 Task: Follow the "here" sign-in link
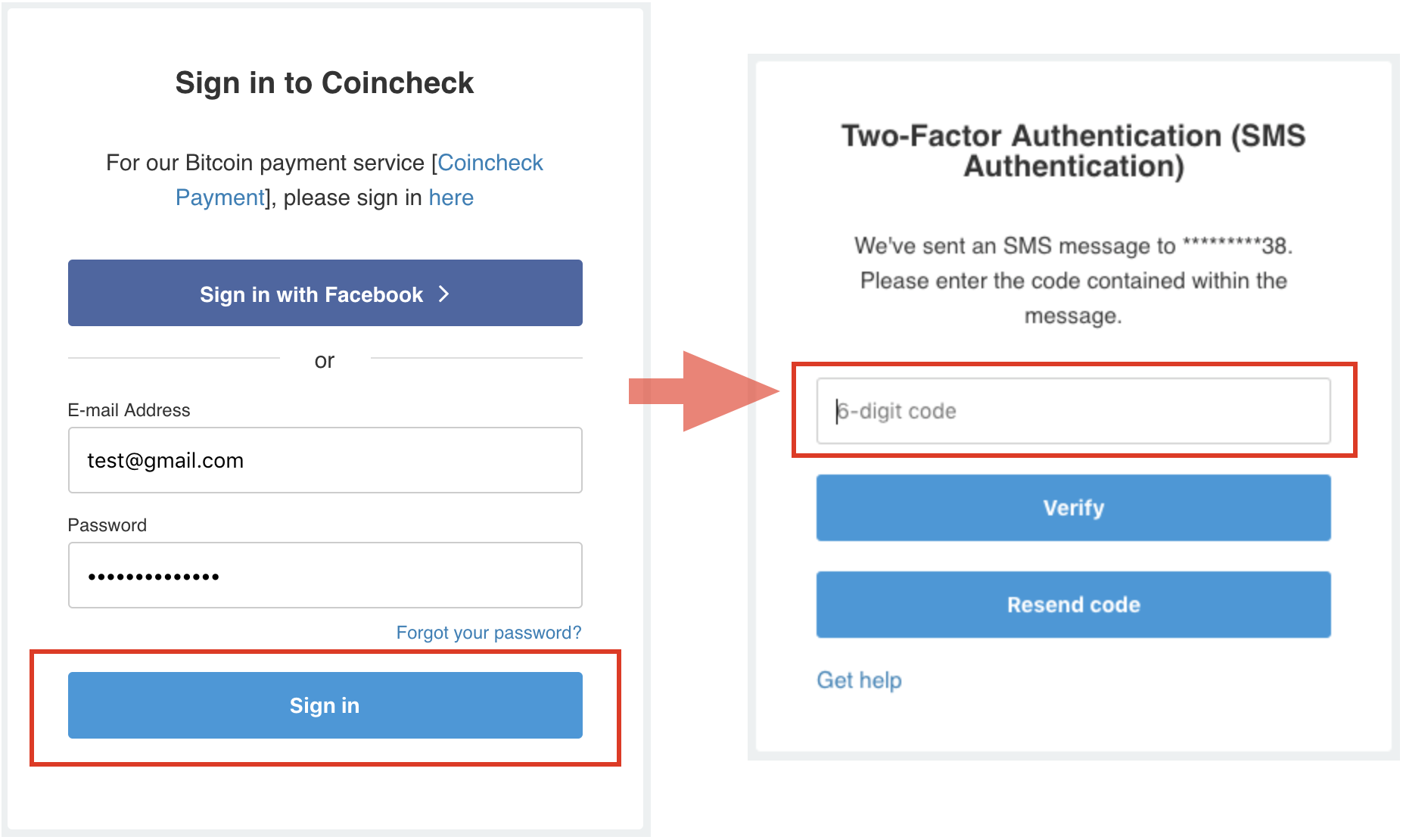click(451, 198)
